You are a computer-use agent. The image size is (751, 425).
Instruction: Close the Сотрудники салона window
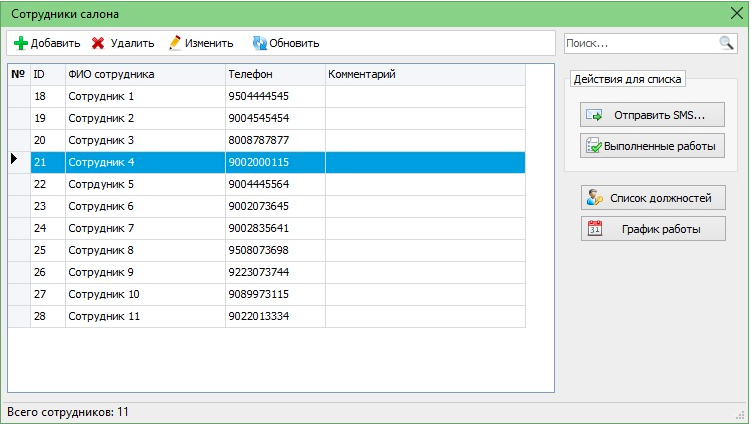(737, 14)
